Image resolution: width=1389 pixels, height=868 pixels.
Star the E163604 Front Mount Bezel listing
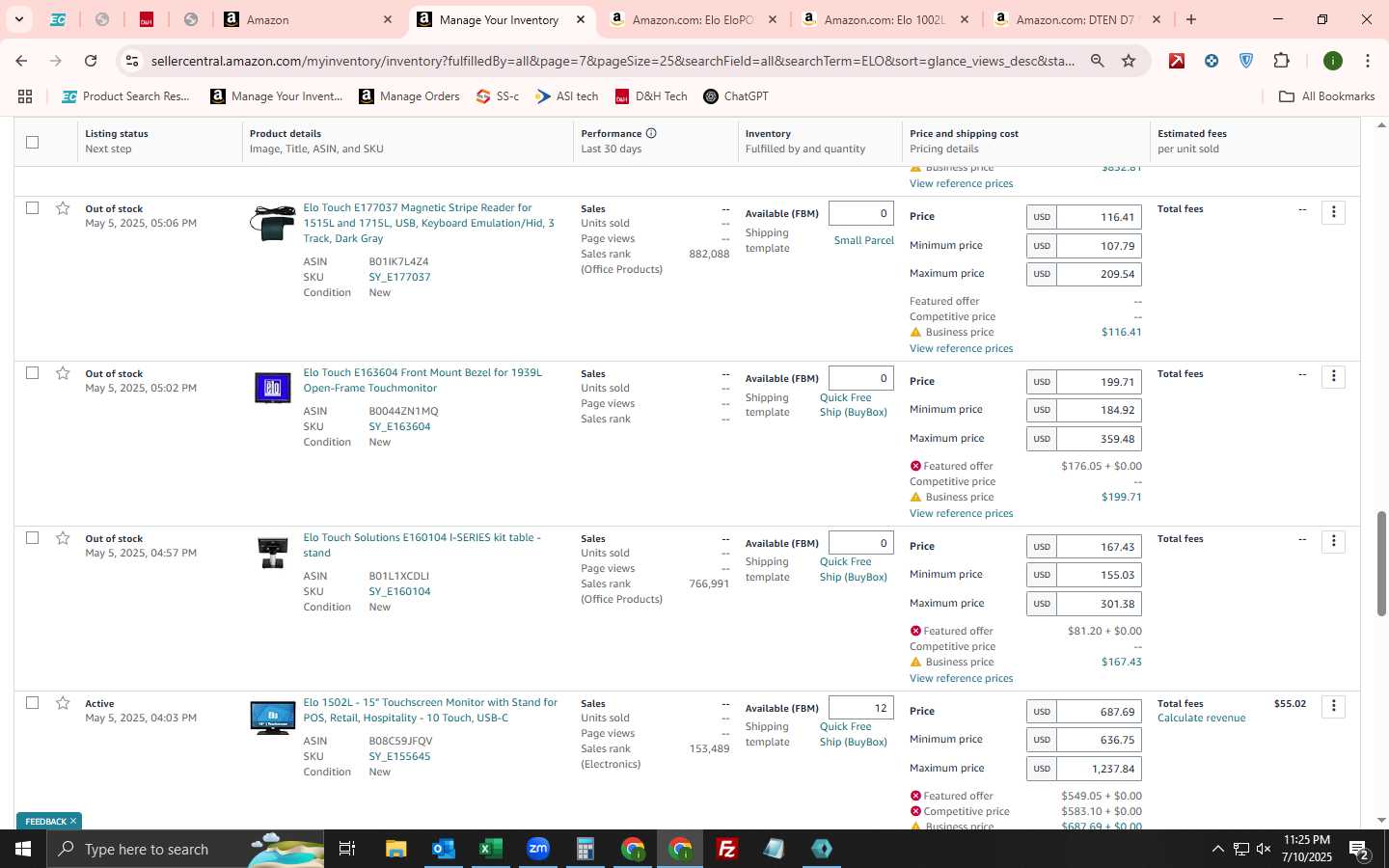(x=63, y=373)
